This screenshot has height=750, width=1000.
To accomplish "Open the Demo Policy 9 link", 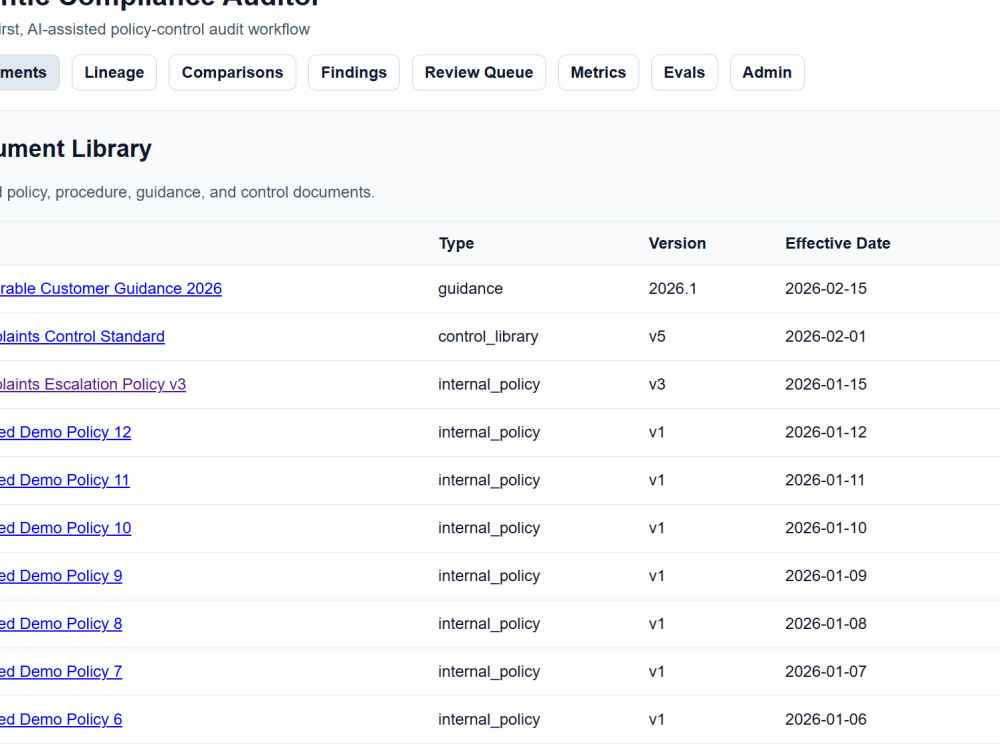I will [x=61, y=575].
